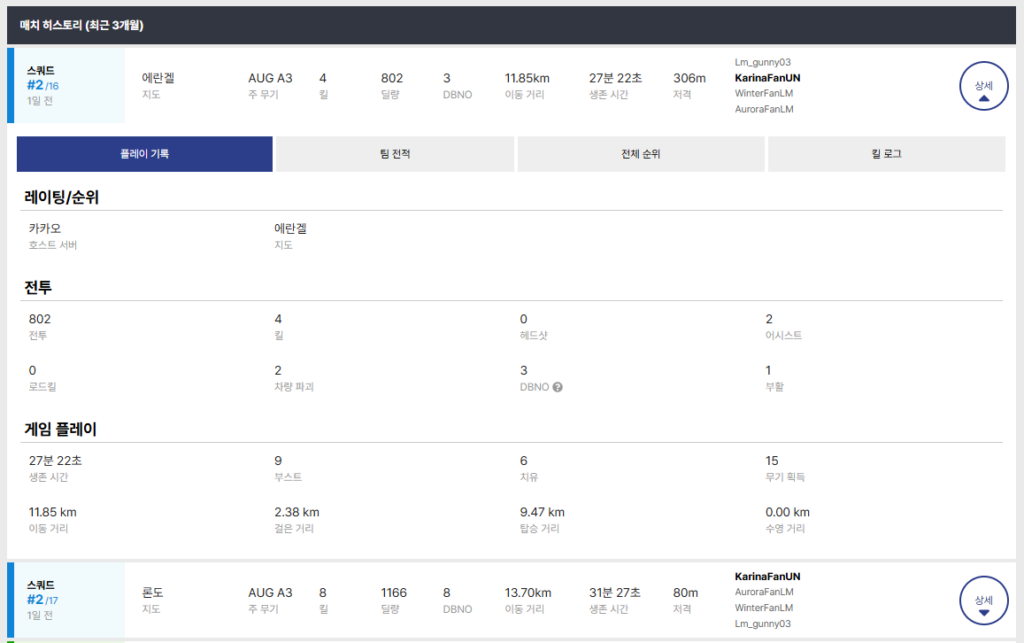
Task: View the 킬 로그 tab
Action: tap(886, 154)
